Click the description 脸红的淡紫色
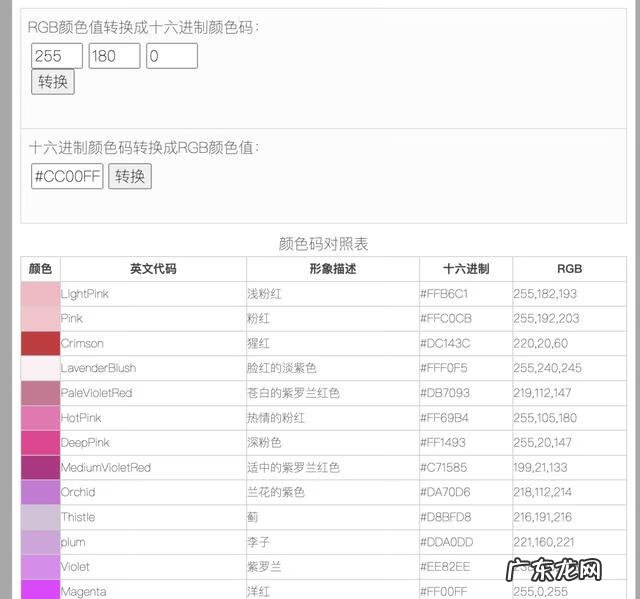Screen dimensions: 640x599 click(281, 368)
